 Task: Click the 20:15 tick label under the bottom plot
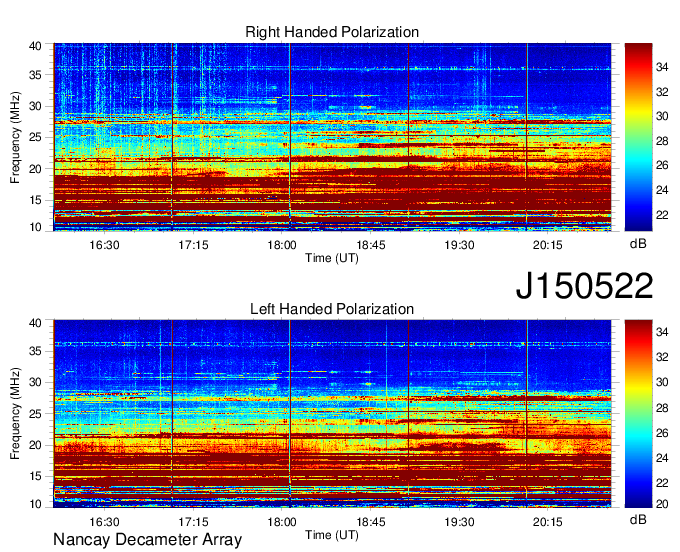point(548,522)
